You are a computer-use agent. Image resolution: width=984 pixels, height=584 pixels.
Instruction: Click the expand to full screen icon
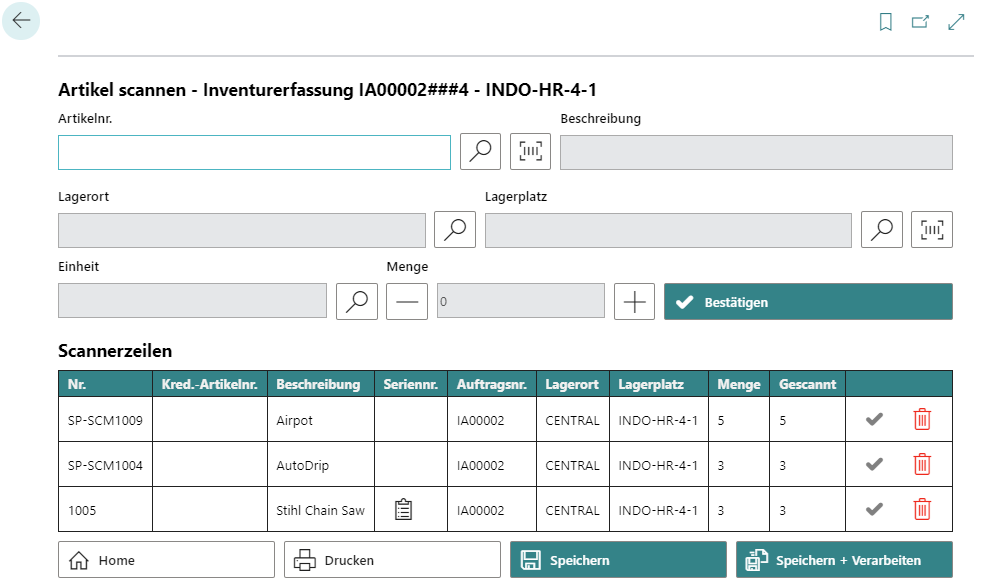[956, 22]
